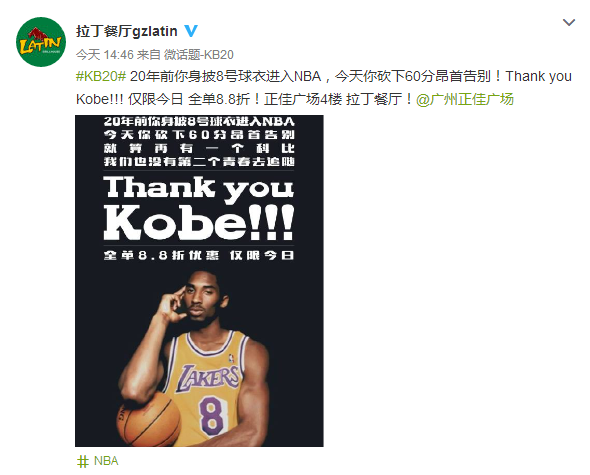Image resolution: width=590 pixels, height=475 pixels.
Task: Open the #KB20# hashtag topic
Action: [101, 76]
